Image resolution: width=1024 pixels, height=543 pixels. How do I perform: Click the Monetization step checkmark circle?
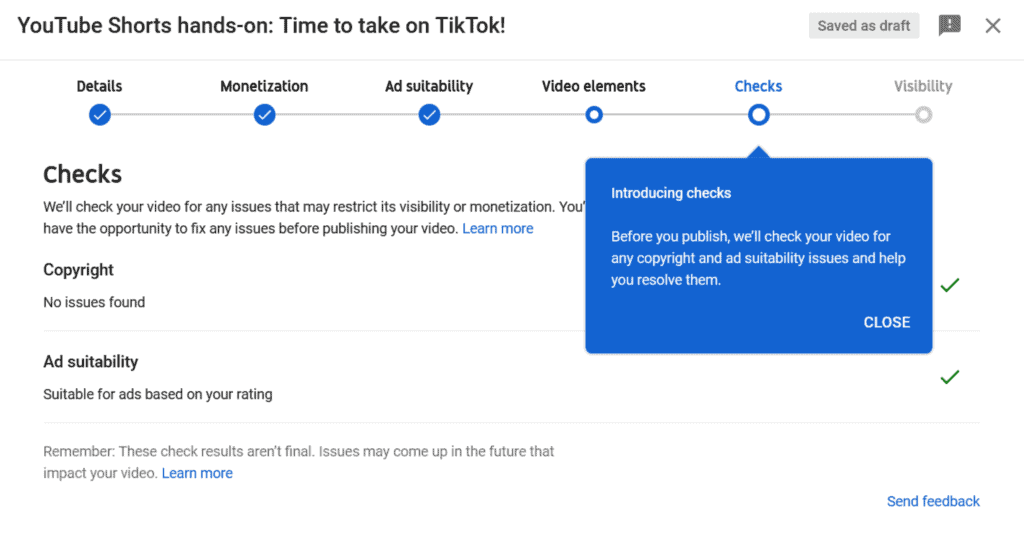pos(264,115)
